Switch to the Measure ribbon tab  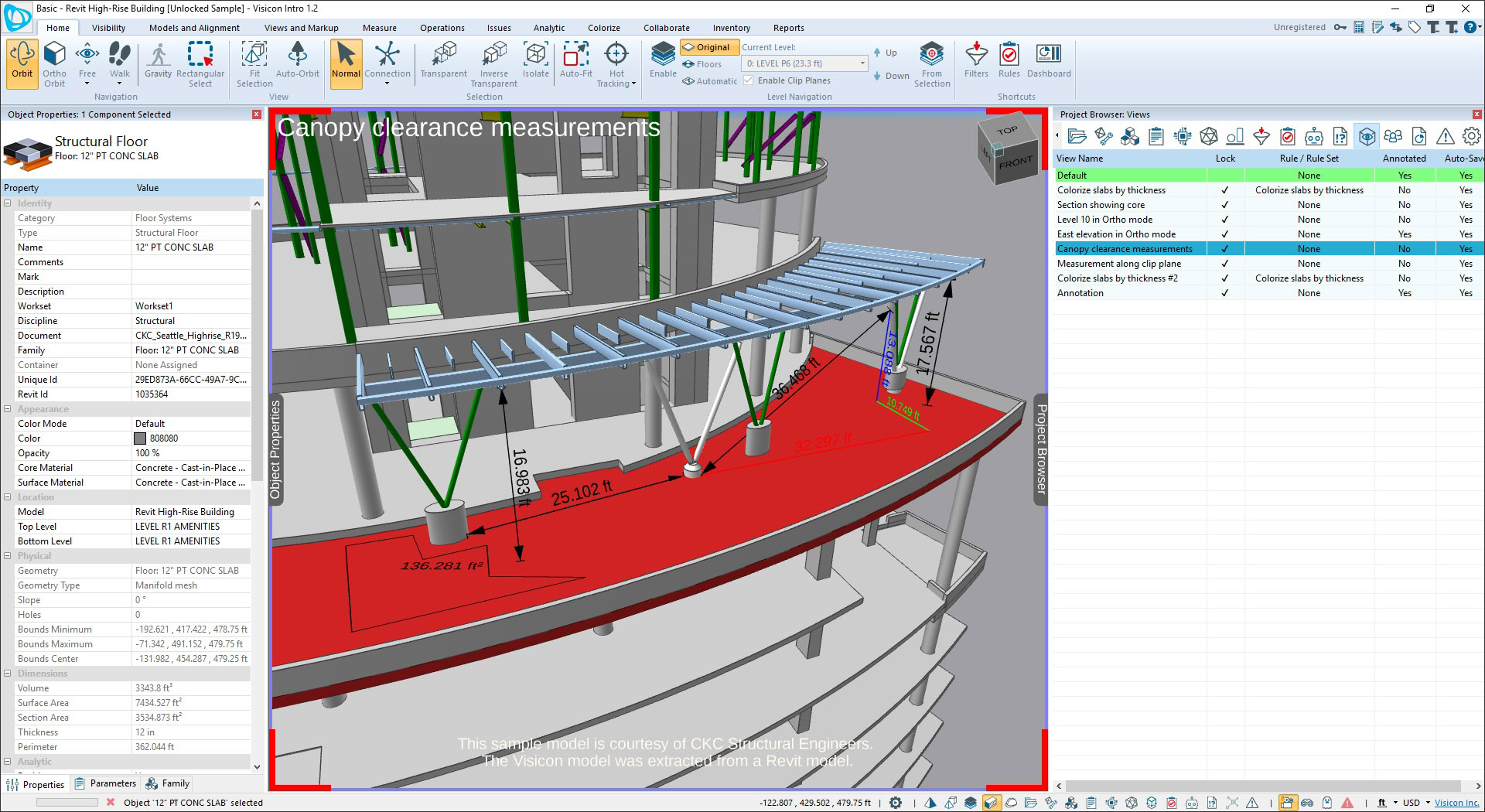379,28
